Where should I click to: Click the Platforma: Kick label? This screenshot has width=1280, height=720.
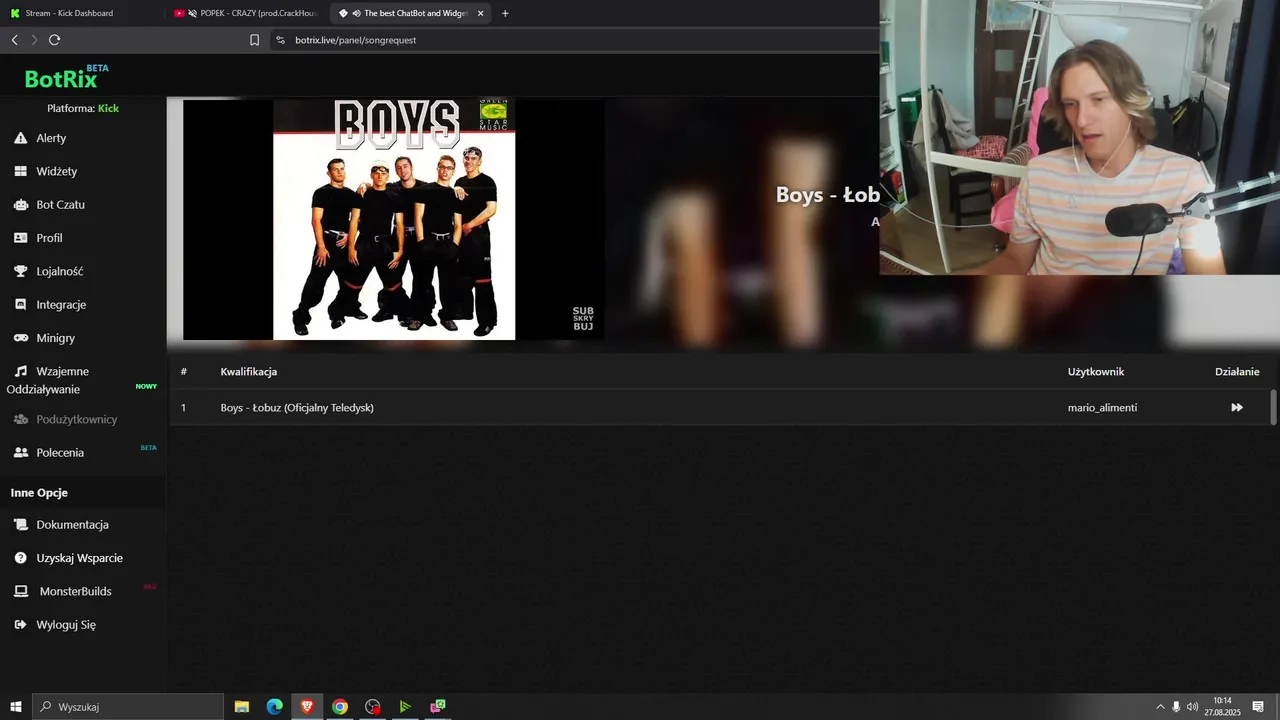(83, 108)
